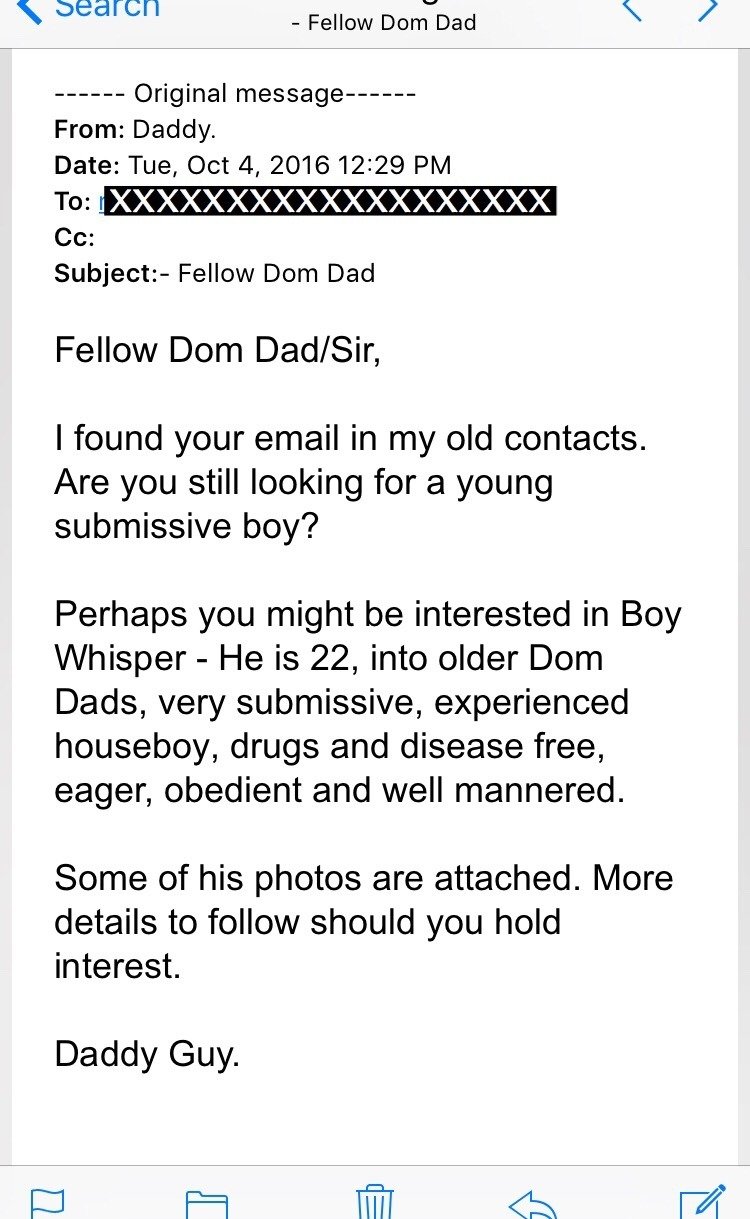This screenshot has height=1219, width=750.
Task: Go back to Search results label
Action: (107, 9)
